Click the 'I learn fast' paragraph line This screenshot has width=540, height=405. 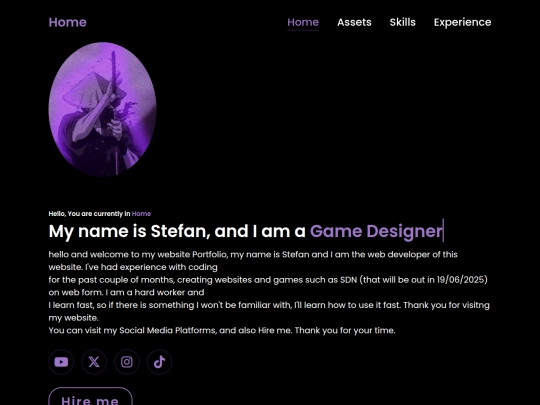coord(269,305)
